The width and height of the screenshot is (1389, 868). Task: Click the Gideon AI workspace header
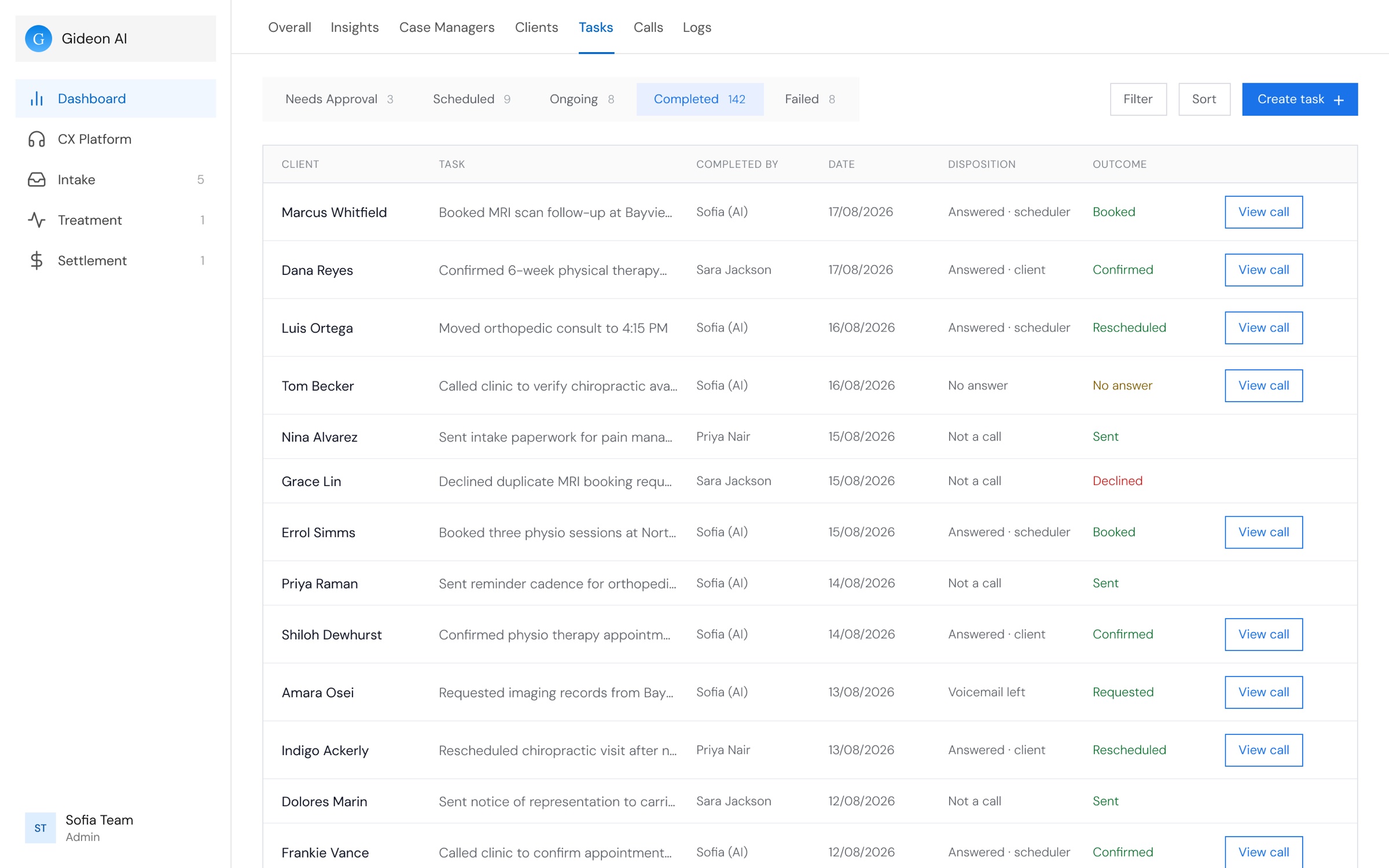pos(116,39)
